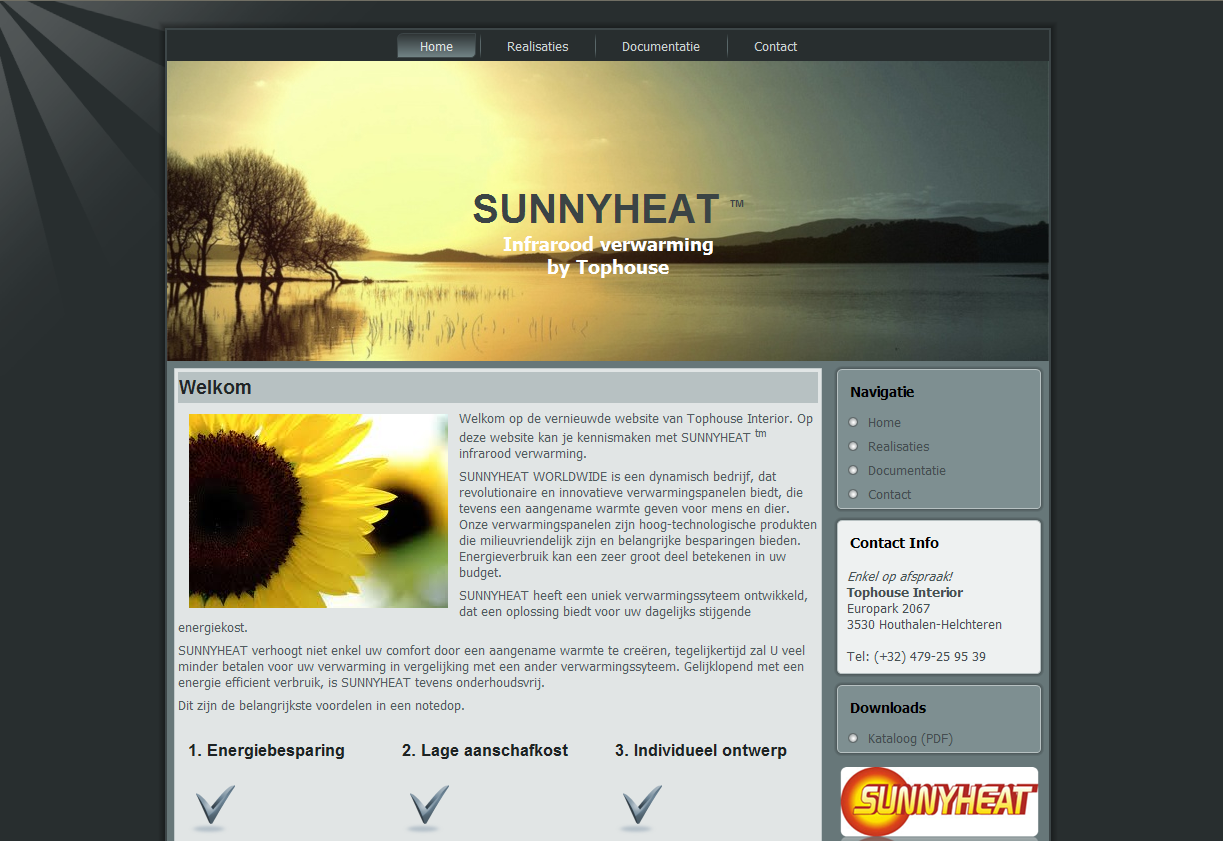Click the heading 2. Lage aanschafkost
The width and height of the screenshot is (1223, 841).
[x=485, y=751]
